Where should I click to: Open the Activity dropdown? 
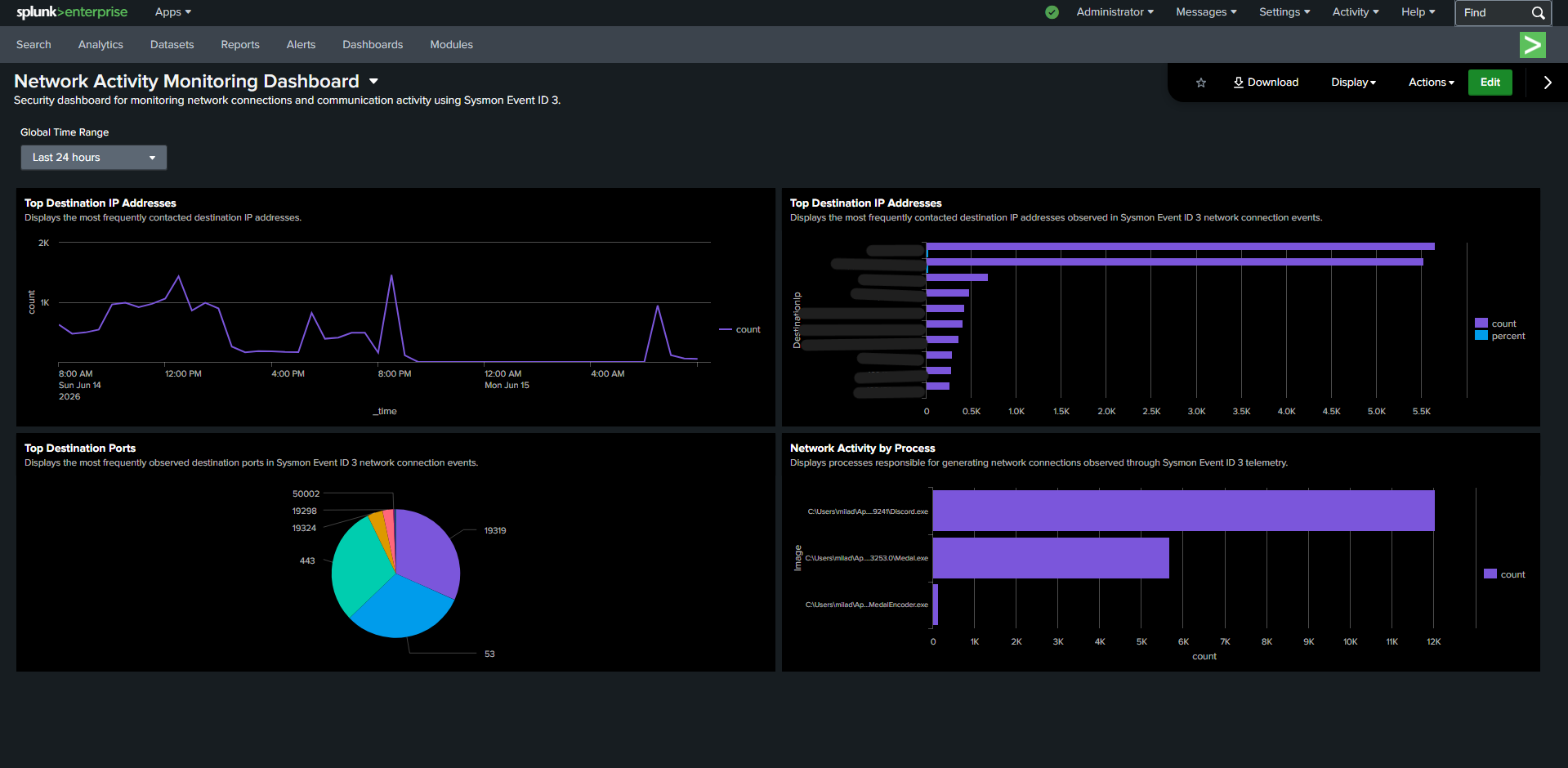coord(1356,12)
